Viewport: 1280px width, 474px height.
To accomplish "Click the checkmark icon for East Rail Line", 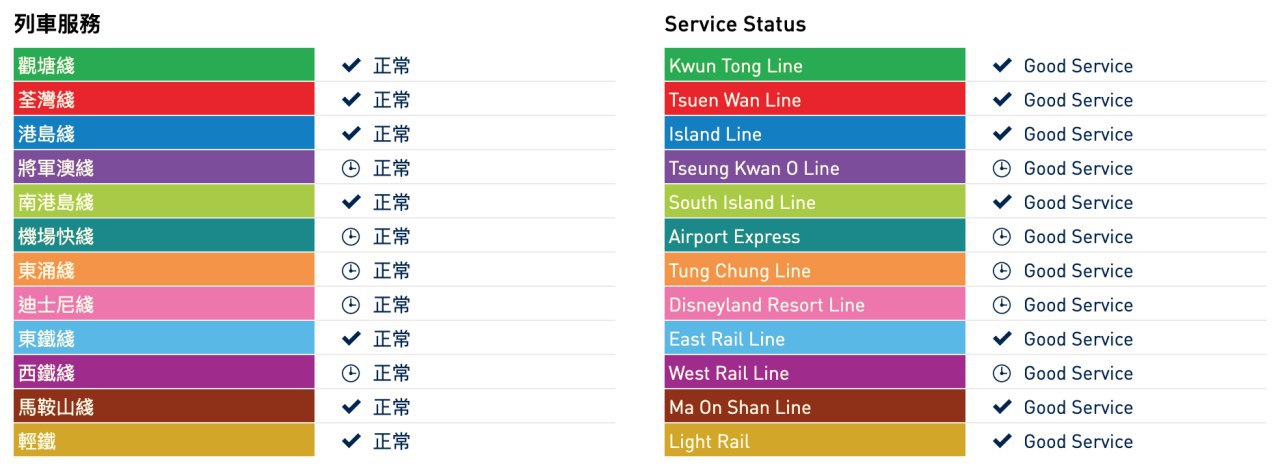I will coord(1001,339).
